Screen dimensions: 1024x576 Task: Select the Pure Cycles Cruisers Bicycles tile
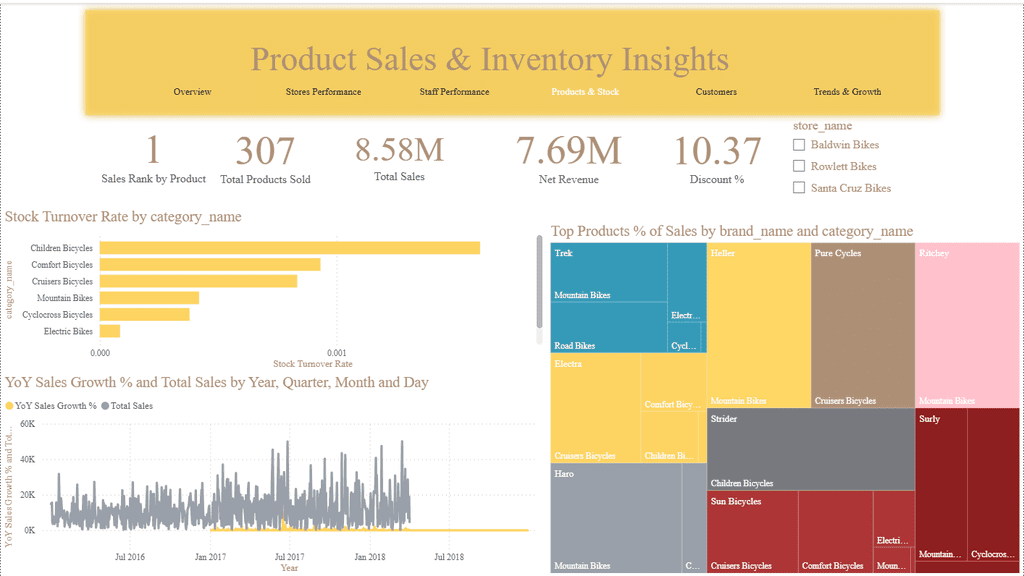tap(863, 325)
